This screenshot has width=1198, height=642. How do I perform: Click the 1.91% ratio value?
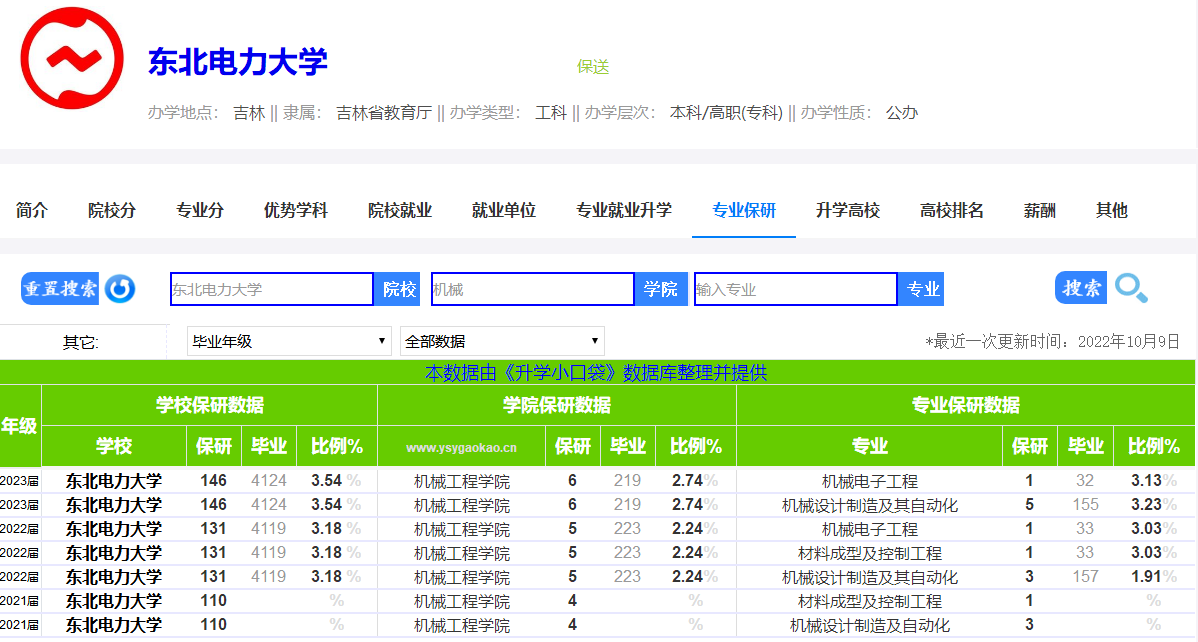tap(1154, 576)
